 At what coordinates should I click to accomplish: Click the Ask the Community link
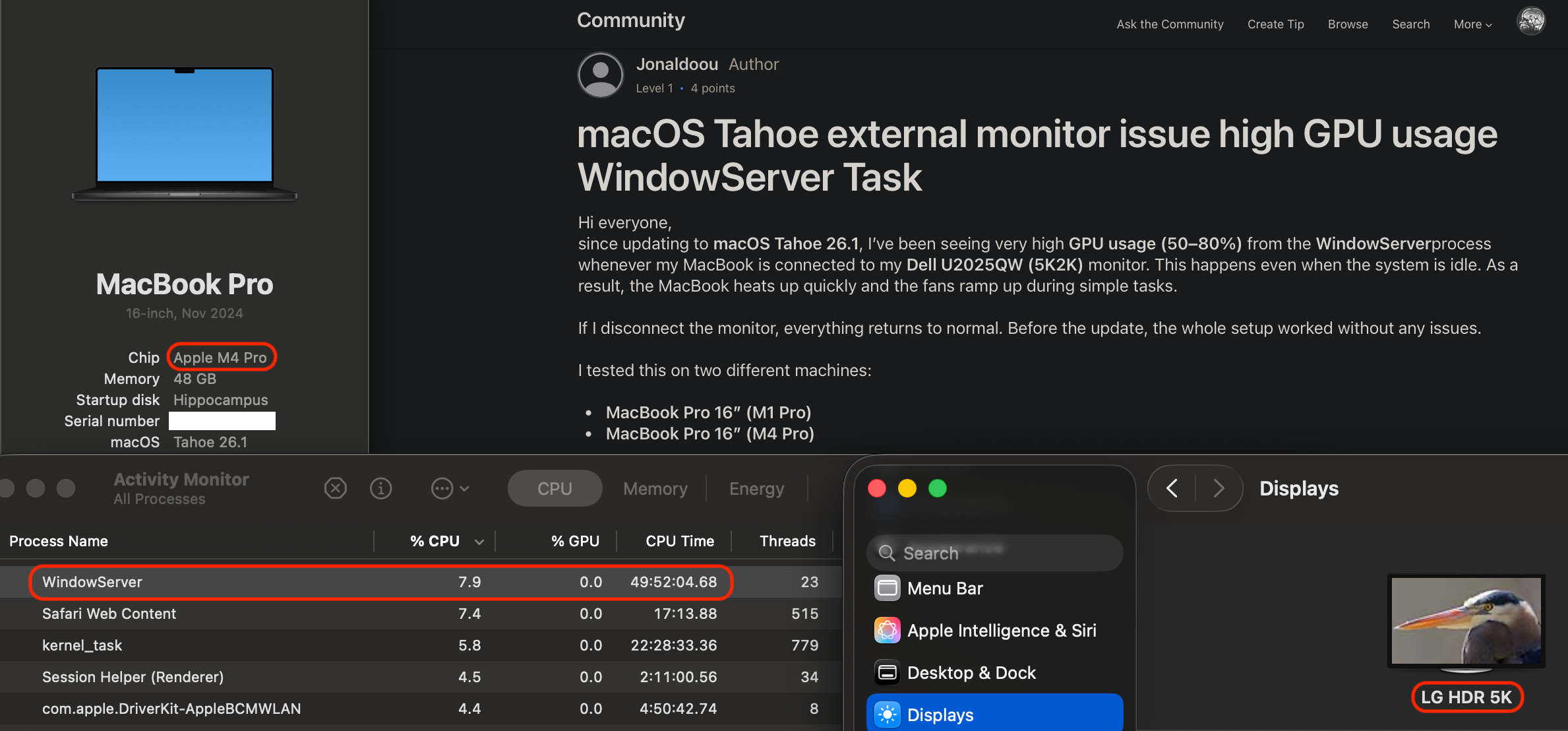(1170, 24)
